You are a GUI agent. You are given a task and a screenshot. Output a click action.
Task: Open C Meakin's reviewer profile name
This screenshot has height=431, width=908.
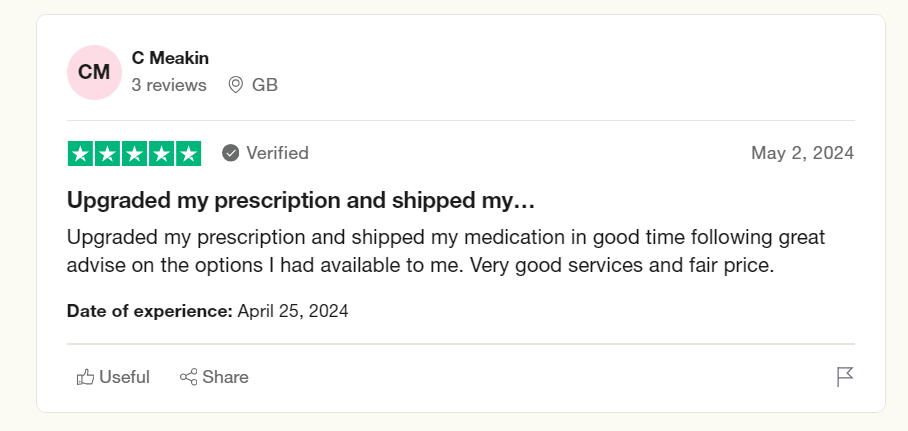pyautogui.click(x=170, y=58)
